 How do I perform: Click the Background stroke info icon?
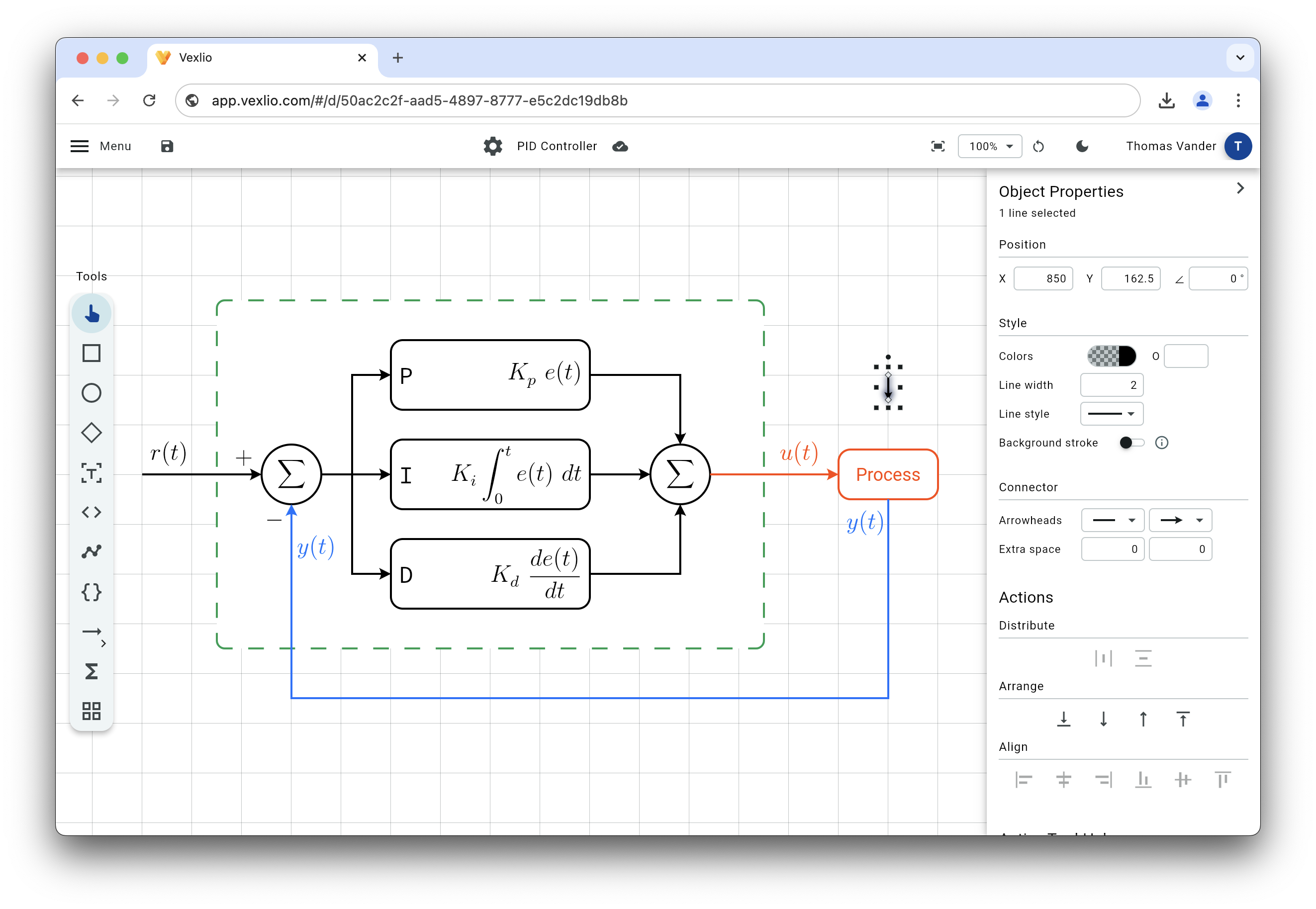point(1162,443)
